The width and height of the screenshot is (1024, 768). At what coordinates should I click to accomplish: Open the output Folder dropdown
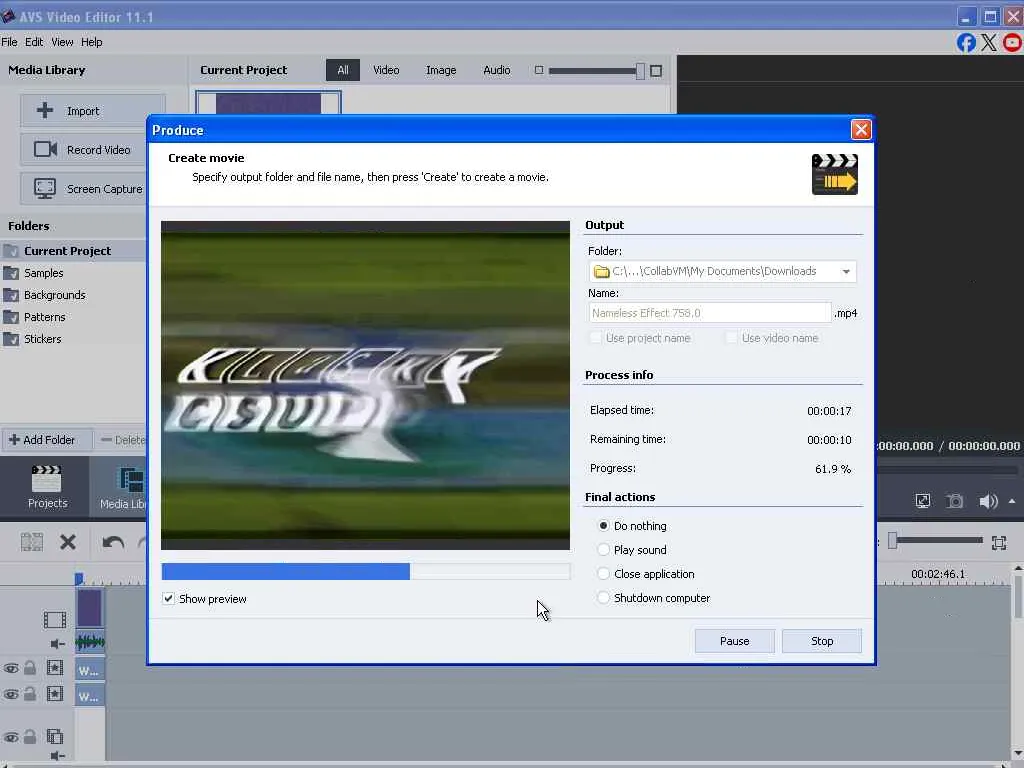tap(846, 272)
